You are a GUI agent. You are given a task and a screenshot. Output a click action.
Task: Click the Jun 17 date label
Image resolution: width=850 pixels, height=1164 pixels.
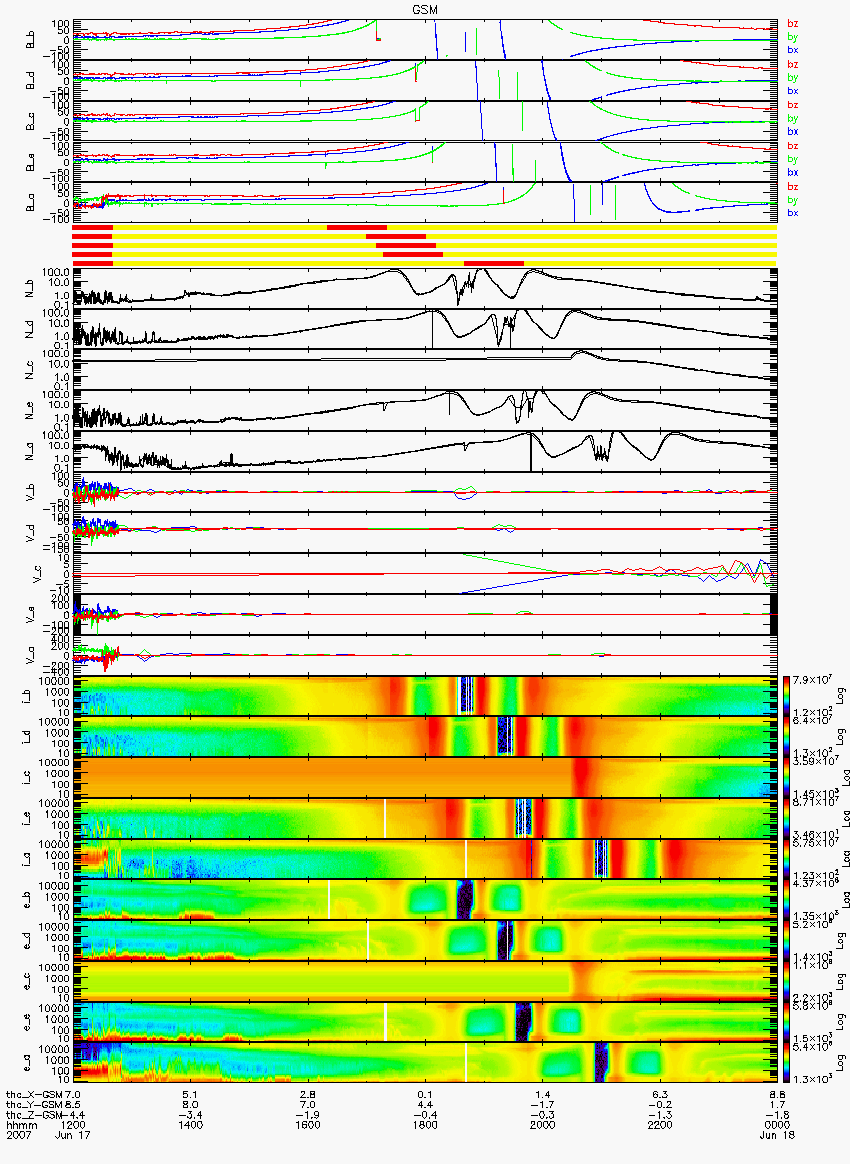point(72,1135)
